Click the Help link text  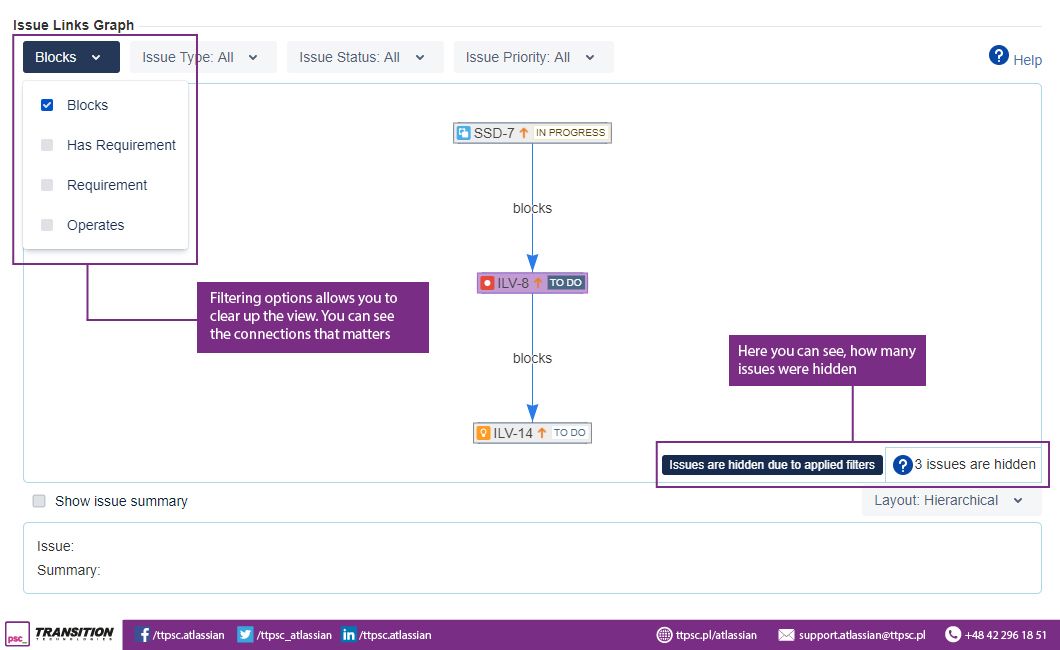[1027, 60]
